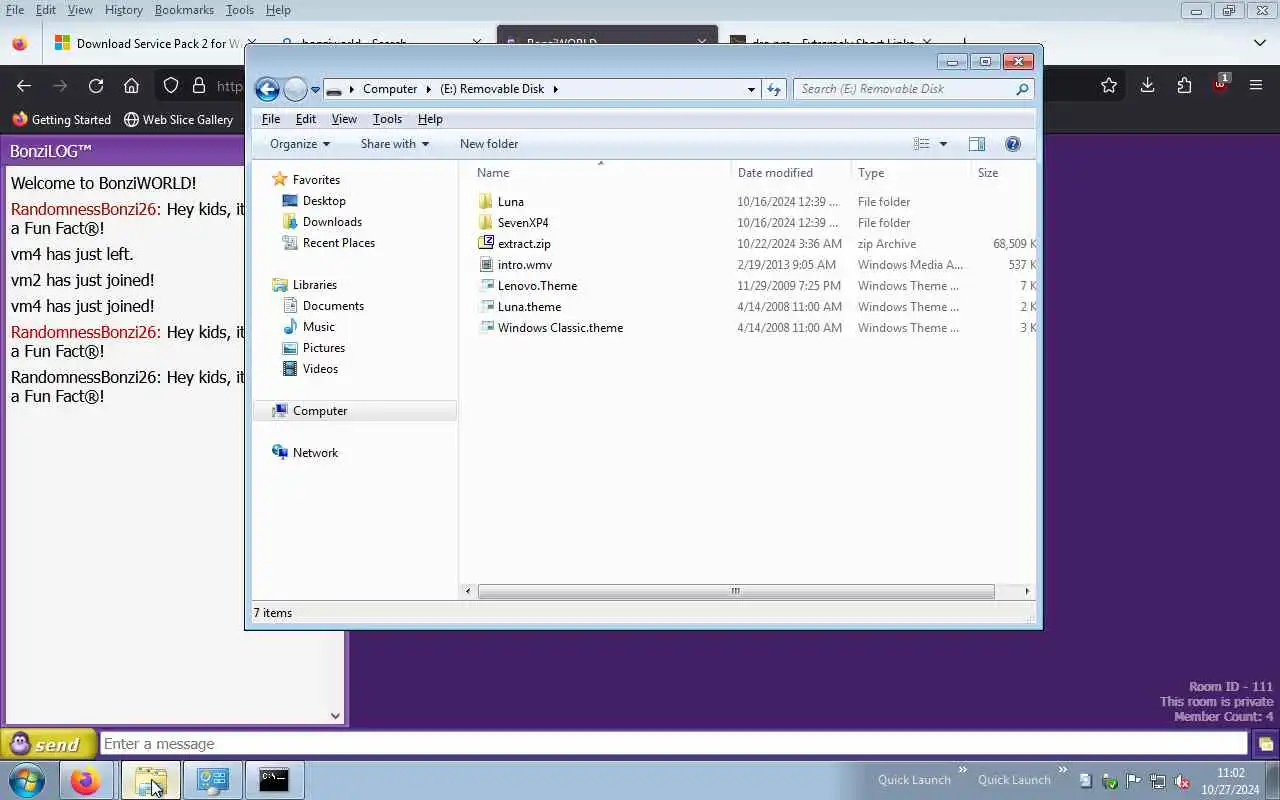Screen dimensions: 1280x800
Task: Click the Firefox taskbar icon
Action: tap(86, 780)
